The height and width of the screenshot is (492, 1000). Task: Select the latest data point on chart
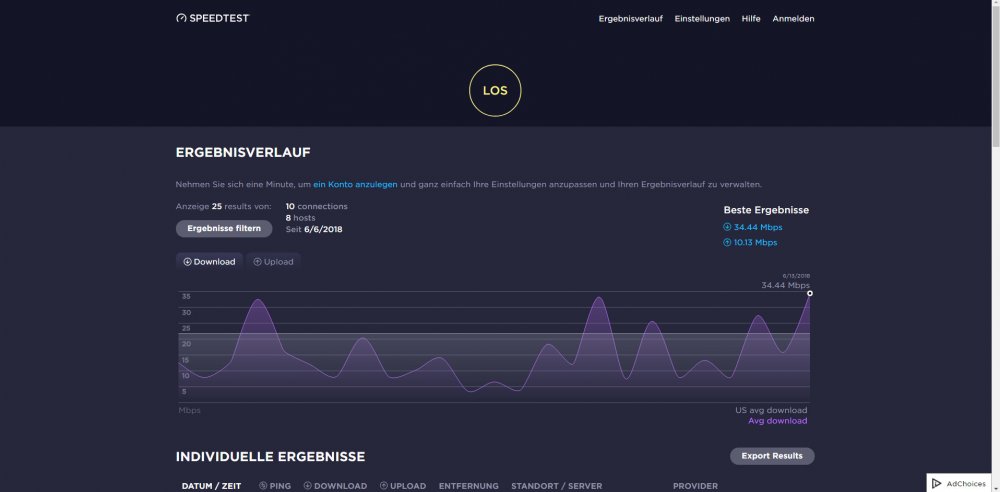pyautogui.click(x=810, y=293)
